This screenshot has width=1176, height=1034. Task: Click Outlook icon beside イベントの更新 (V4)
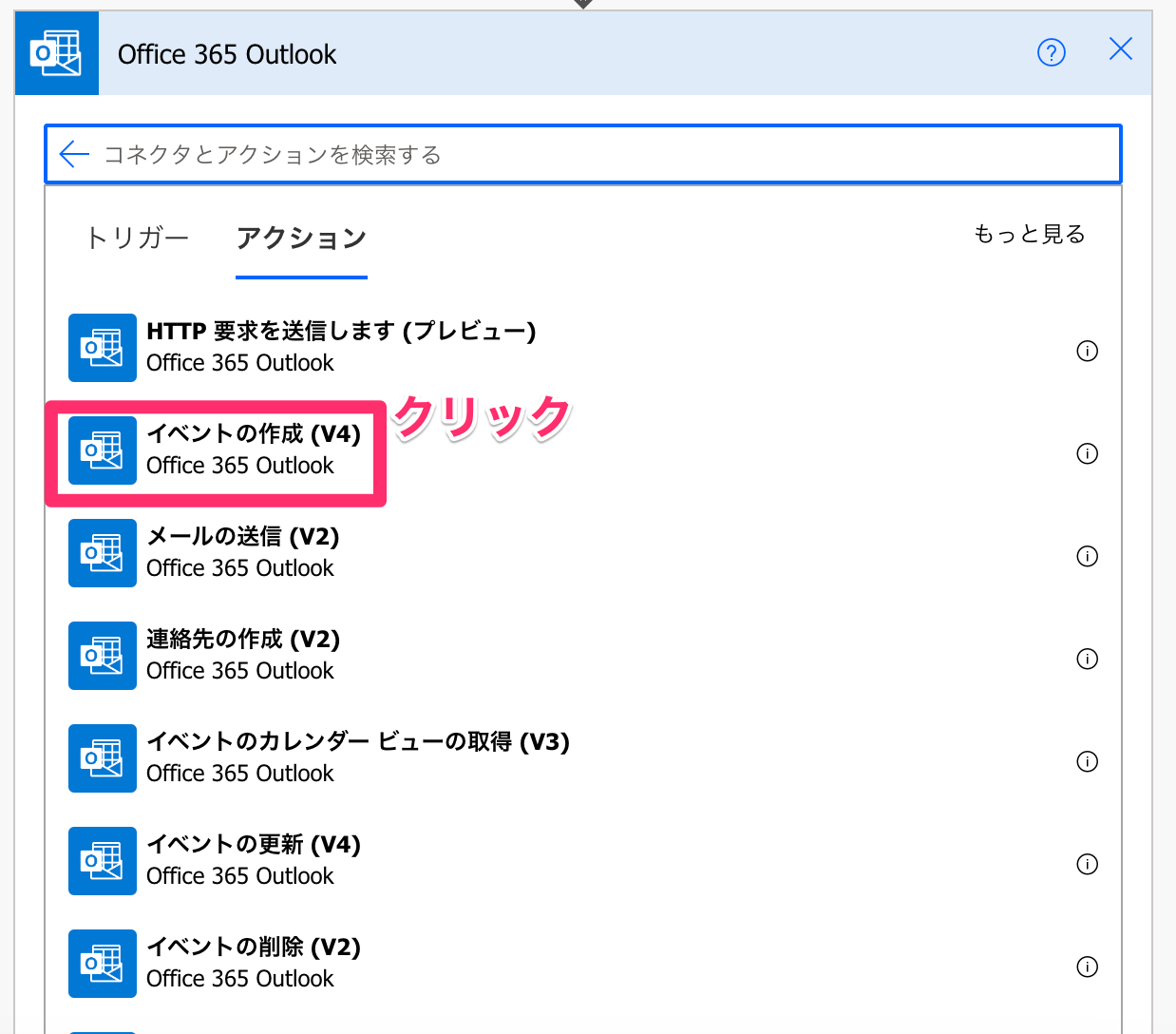[x=103, y=861]
